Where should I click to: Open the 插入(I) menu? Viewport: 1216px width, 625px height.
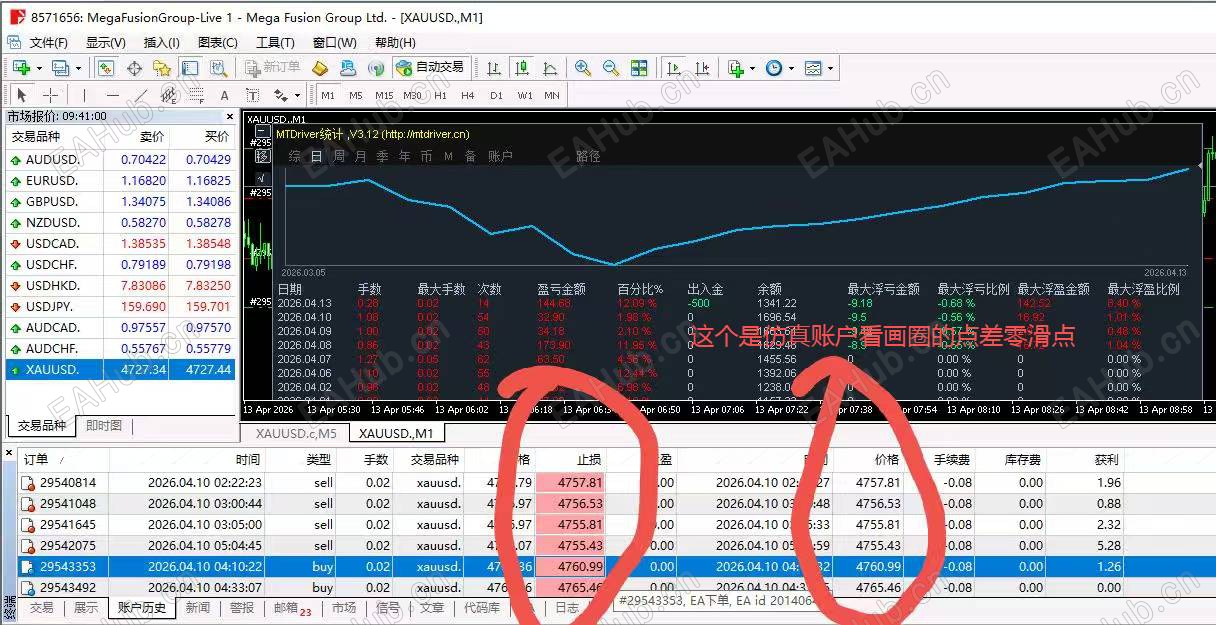coord(162,42)
